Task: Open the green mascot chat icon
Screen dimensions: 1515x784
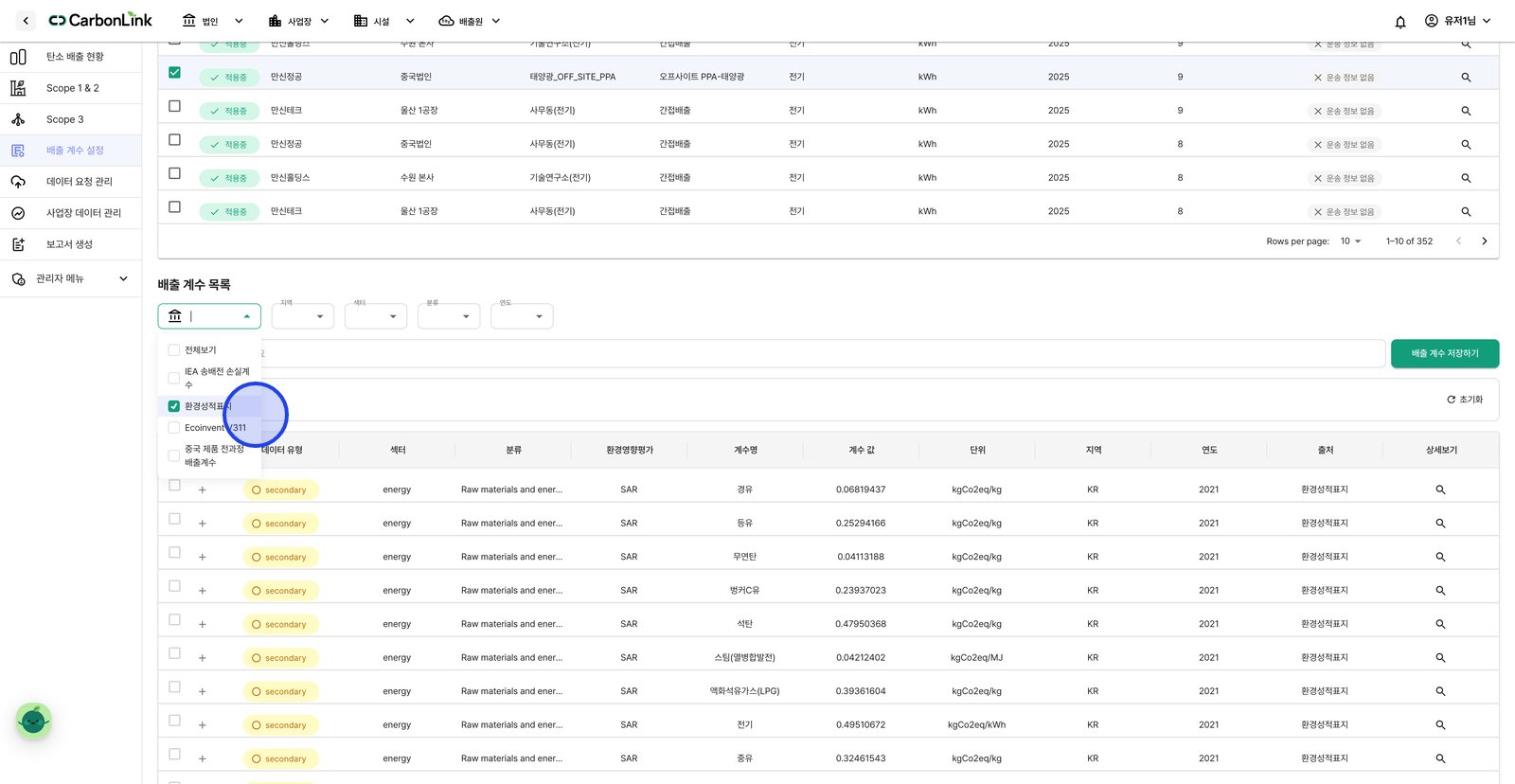Action: [33, 722]
